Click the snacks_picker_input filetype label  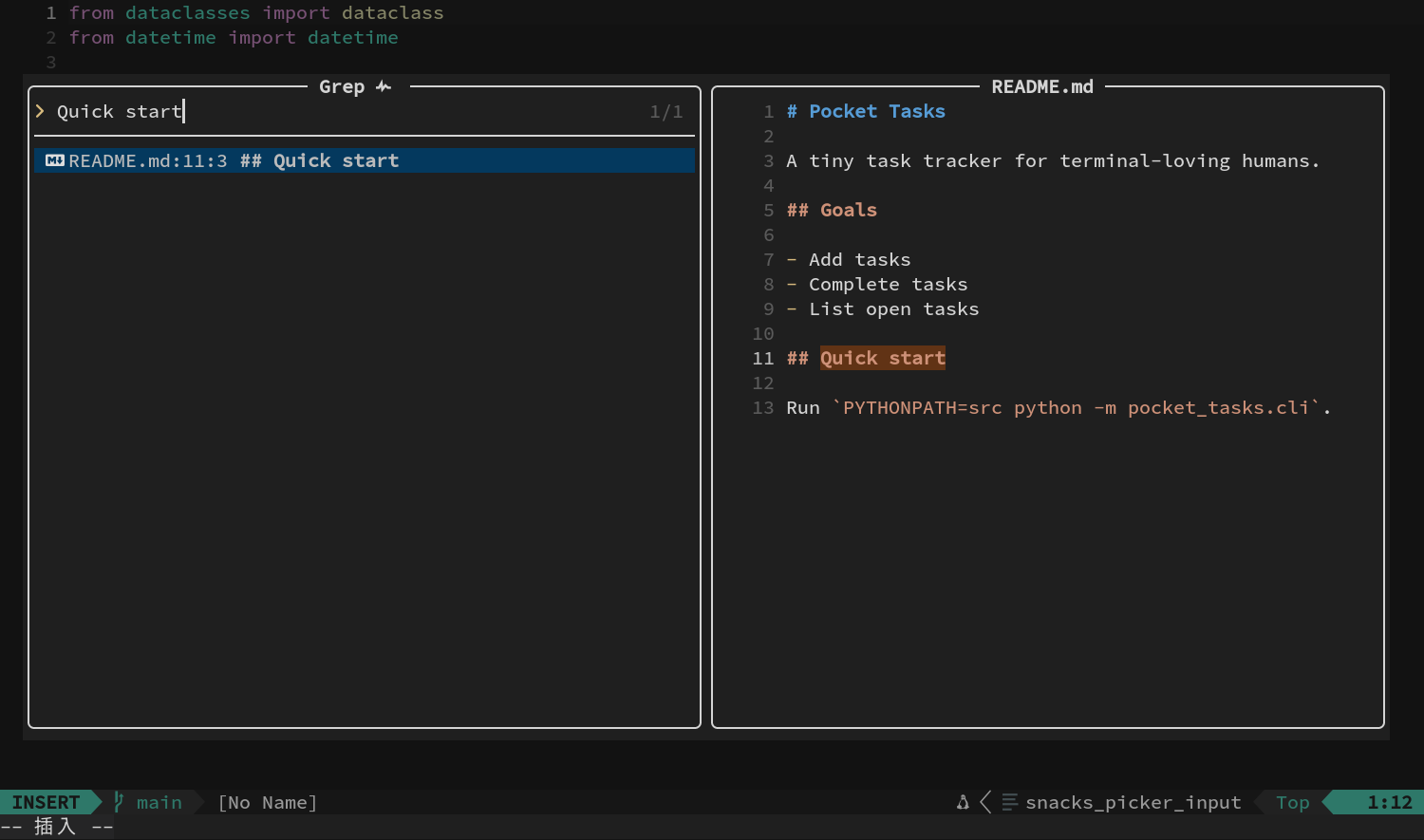1134,802
